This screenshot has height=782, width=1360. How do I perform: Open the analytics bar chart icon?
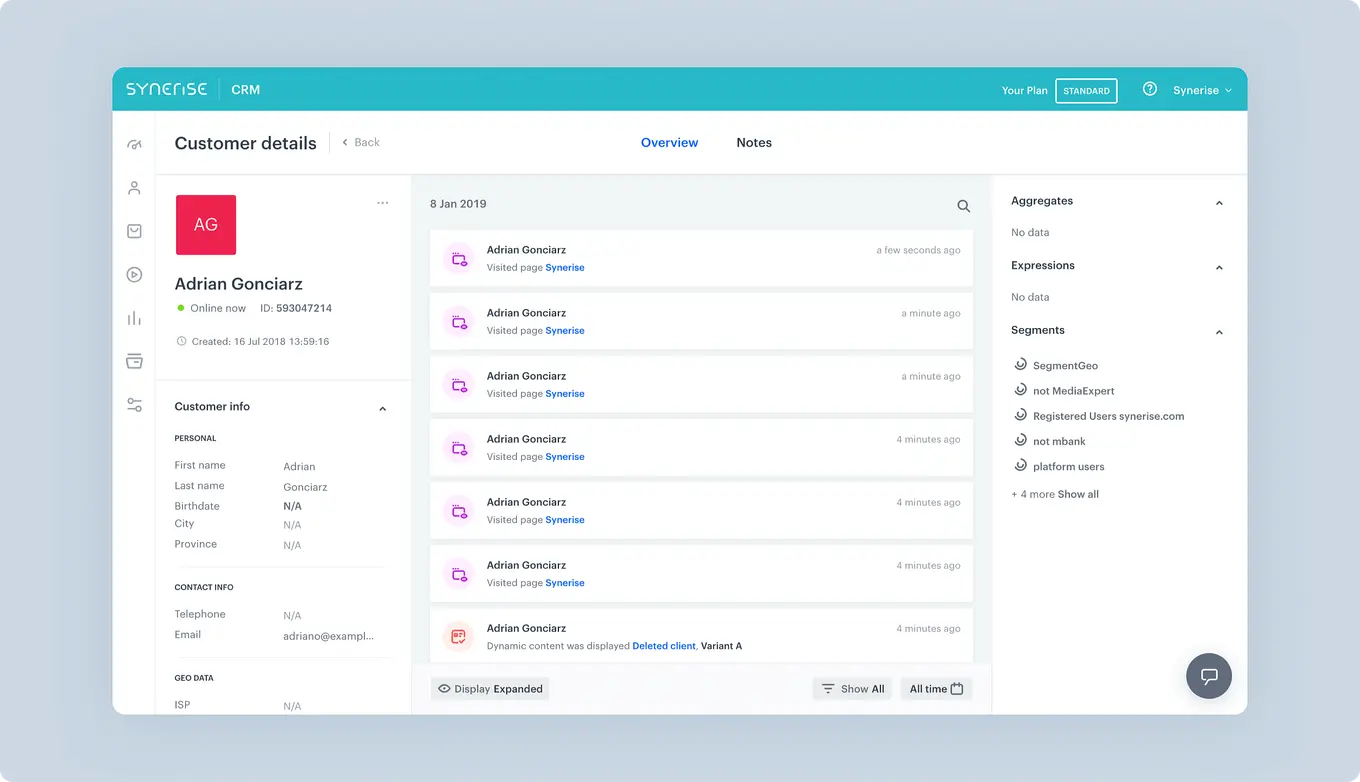[x=134, y=317]
